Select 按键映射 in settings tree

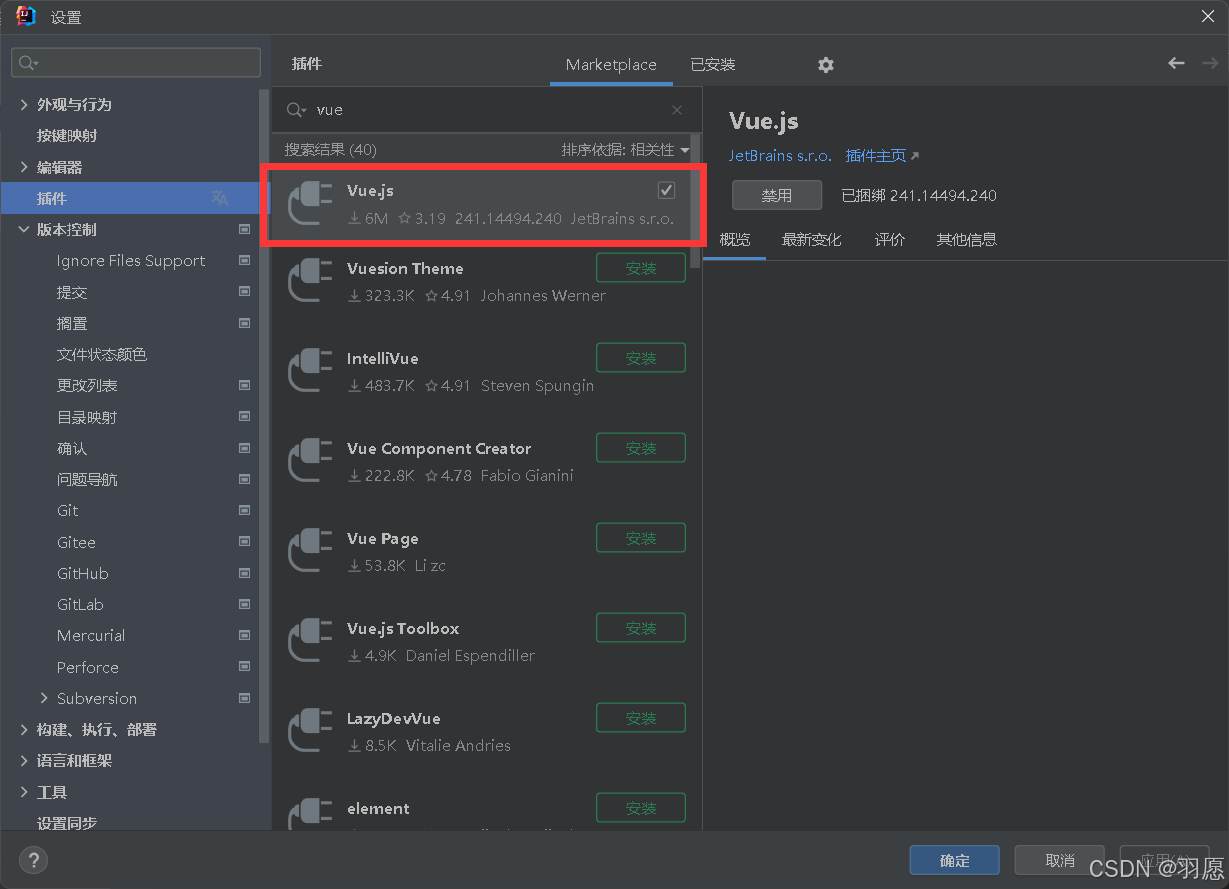[67, 135]
